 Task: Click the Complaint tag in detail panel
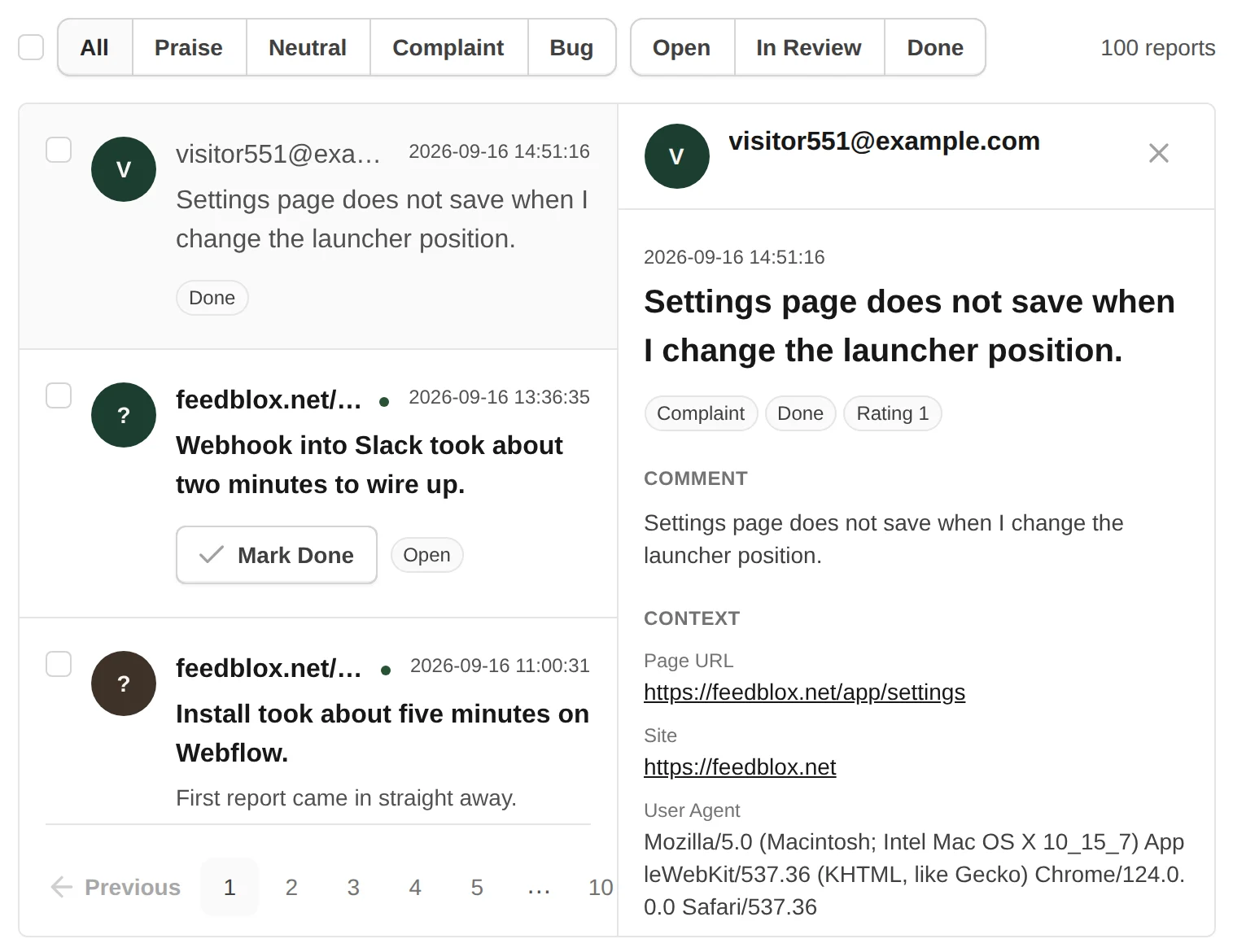pyautogui.click(x=701, y=413)
